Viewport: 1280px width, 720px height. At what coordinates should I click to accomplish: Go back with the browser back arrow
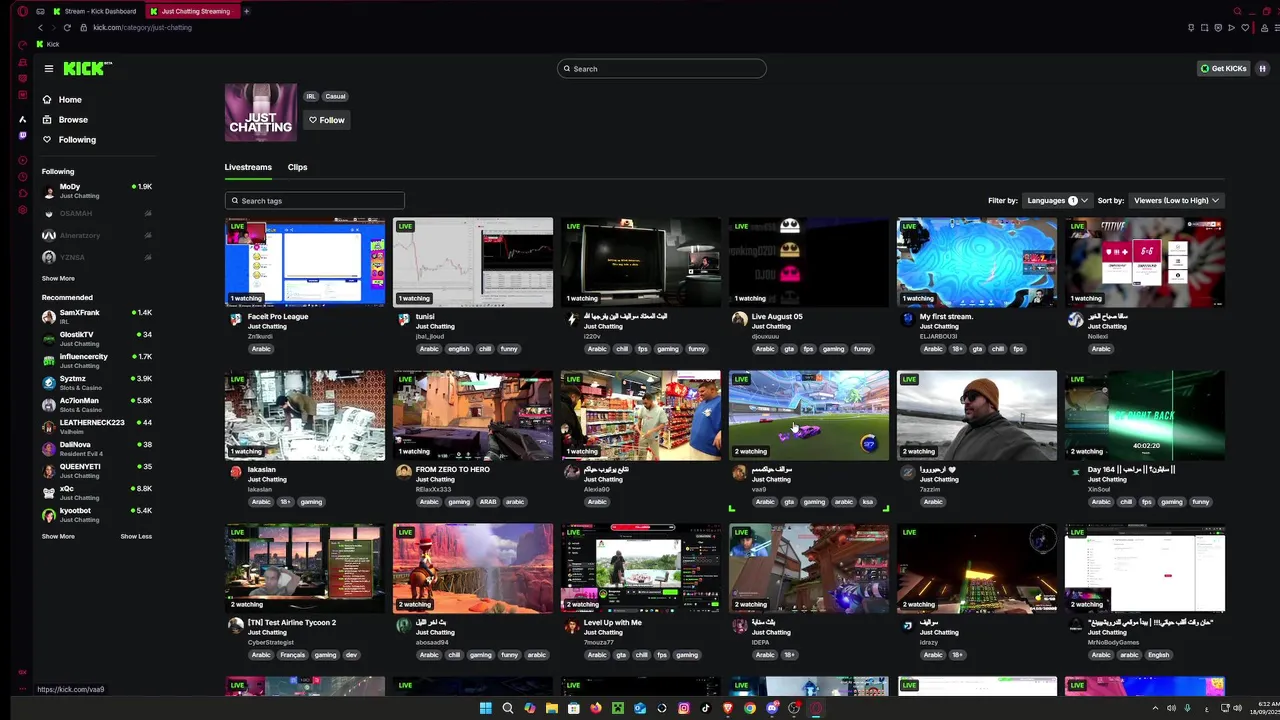40,27
